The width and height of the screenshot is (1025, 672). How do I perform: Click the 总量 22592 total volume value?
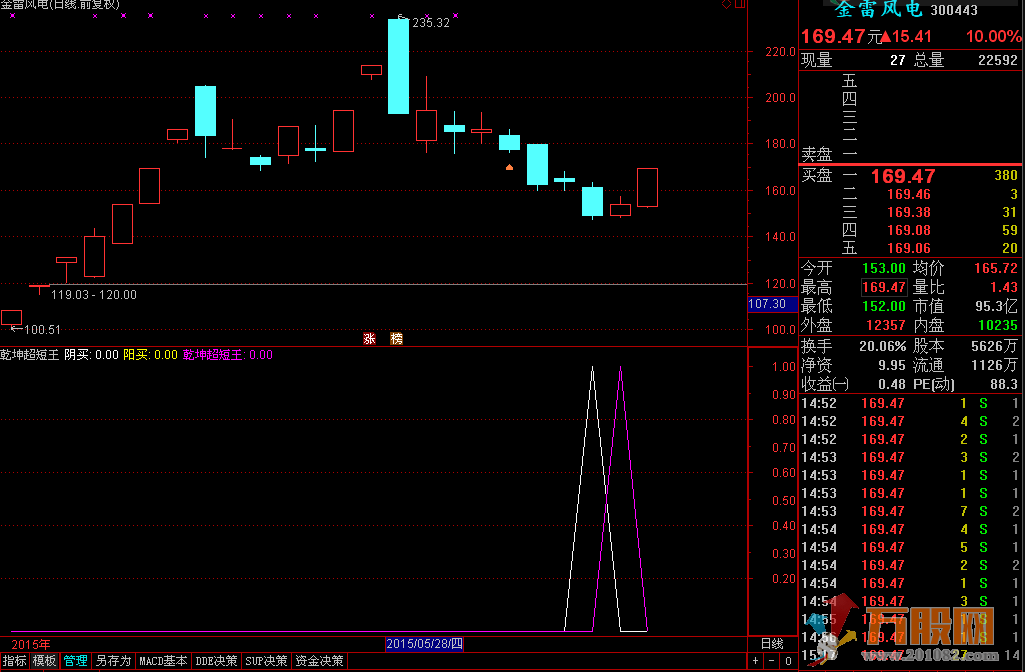click(x=998, y=60)
